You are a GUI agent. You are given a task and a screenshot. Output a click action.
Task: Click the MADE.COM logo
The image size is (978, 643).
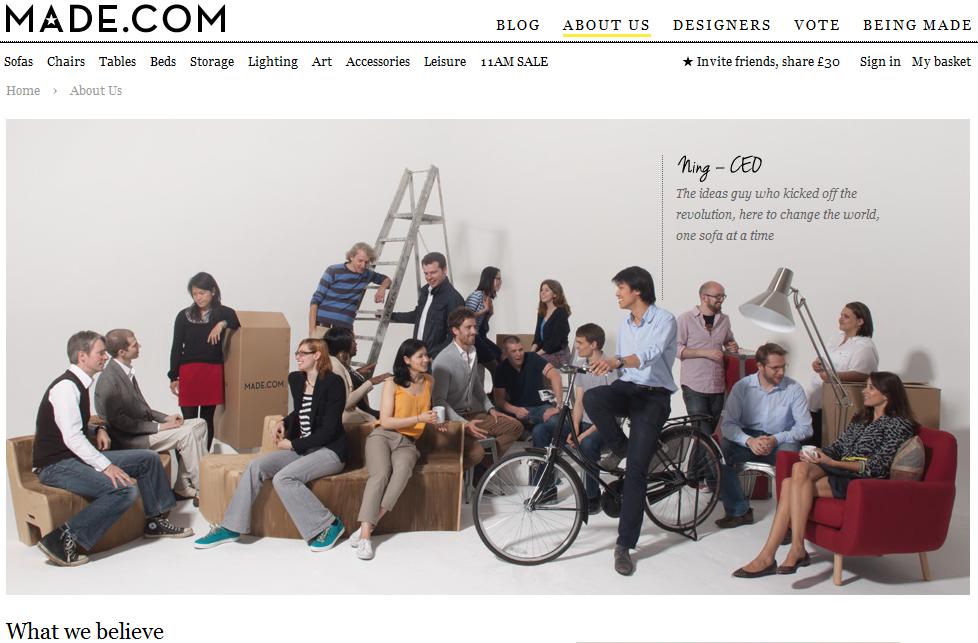[x=115, y=18]
